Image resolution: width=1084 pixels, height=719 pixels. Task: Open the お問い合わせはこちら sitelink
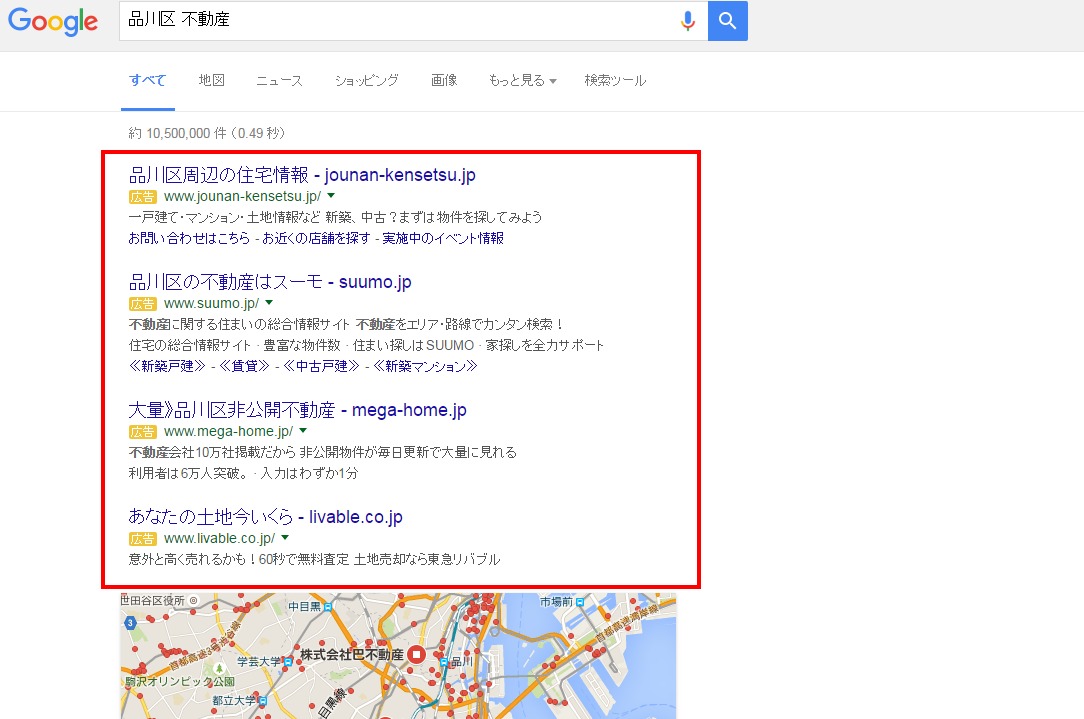point(189,238)
